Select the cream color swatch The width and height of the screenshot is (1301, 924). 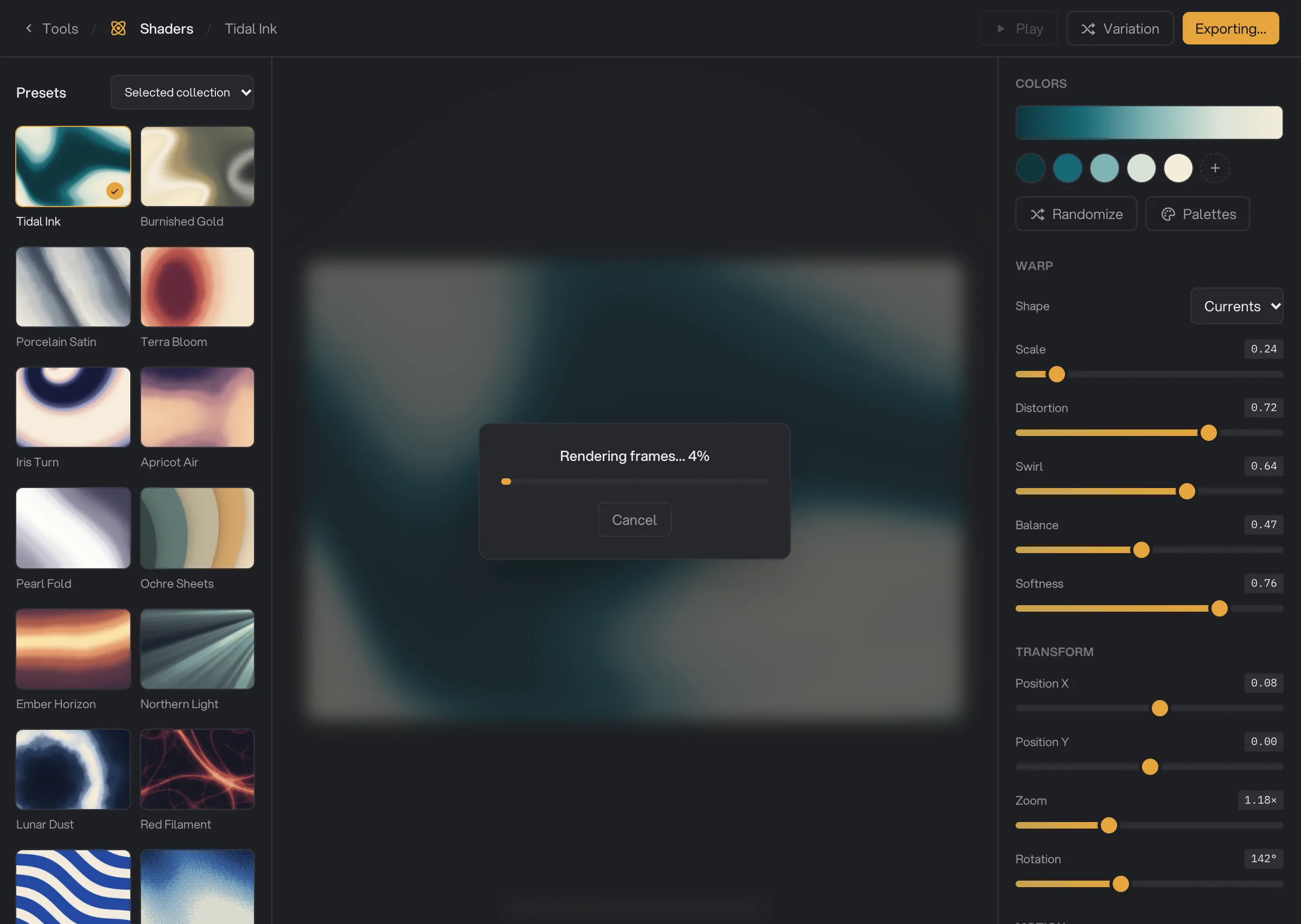pyautogui.click(x=1177, y=168)
